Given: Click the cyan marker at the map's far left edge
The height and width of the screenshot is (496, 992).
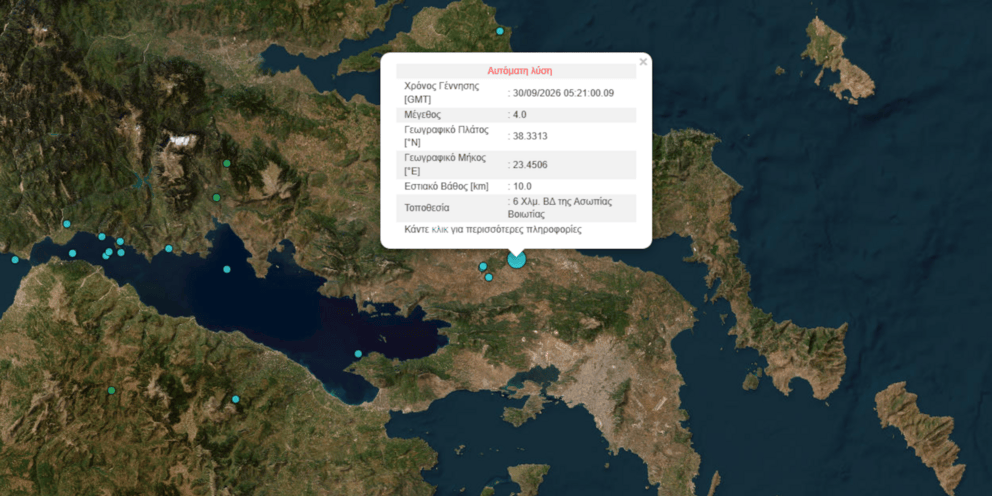Looking at the screenshot, I should point(15,259).
